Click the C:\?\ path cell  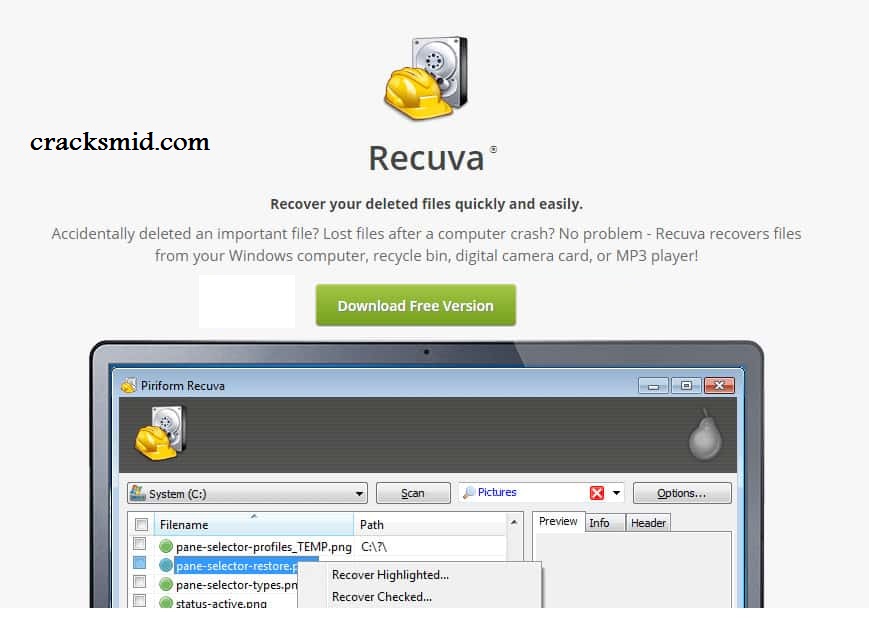(x=374, y=547)
